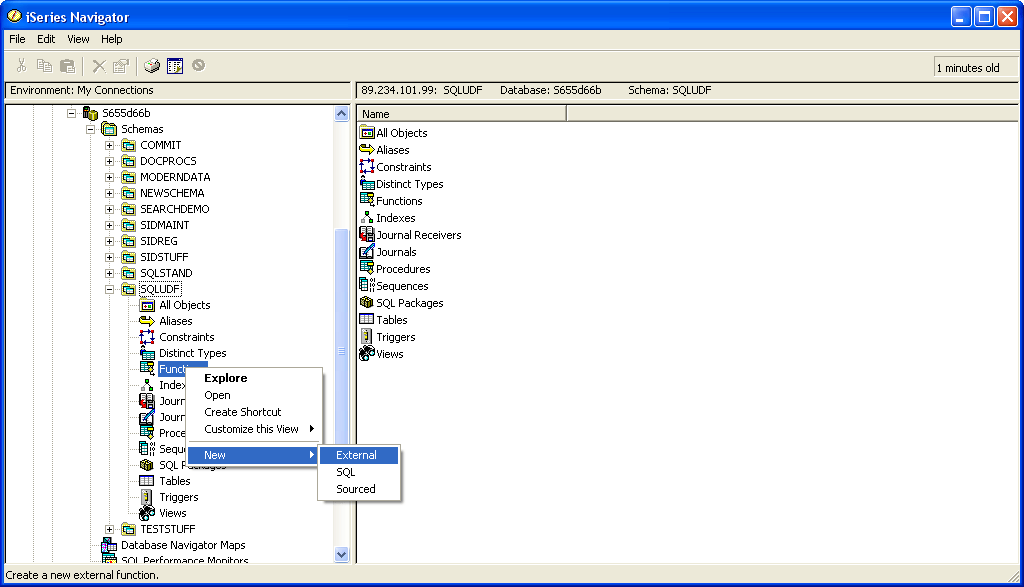This screenshot has width=1024, height=587.
Task: Click tree scrollbar up arrow
Action: pos(342,114)
